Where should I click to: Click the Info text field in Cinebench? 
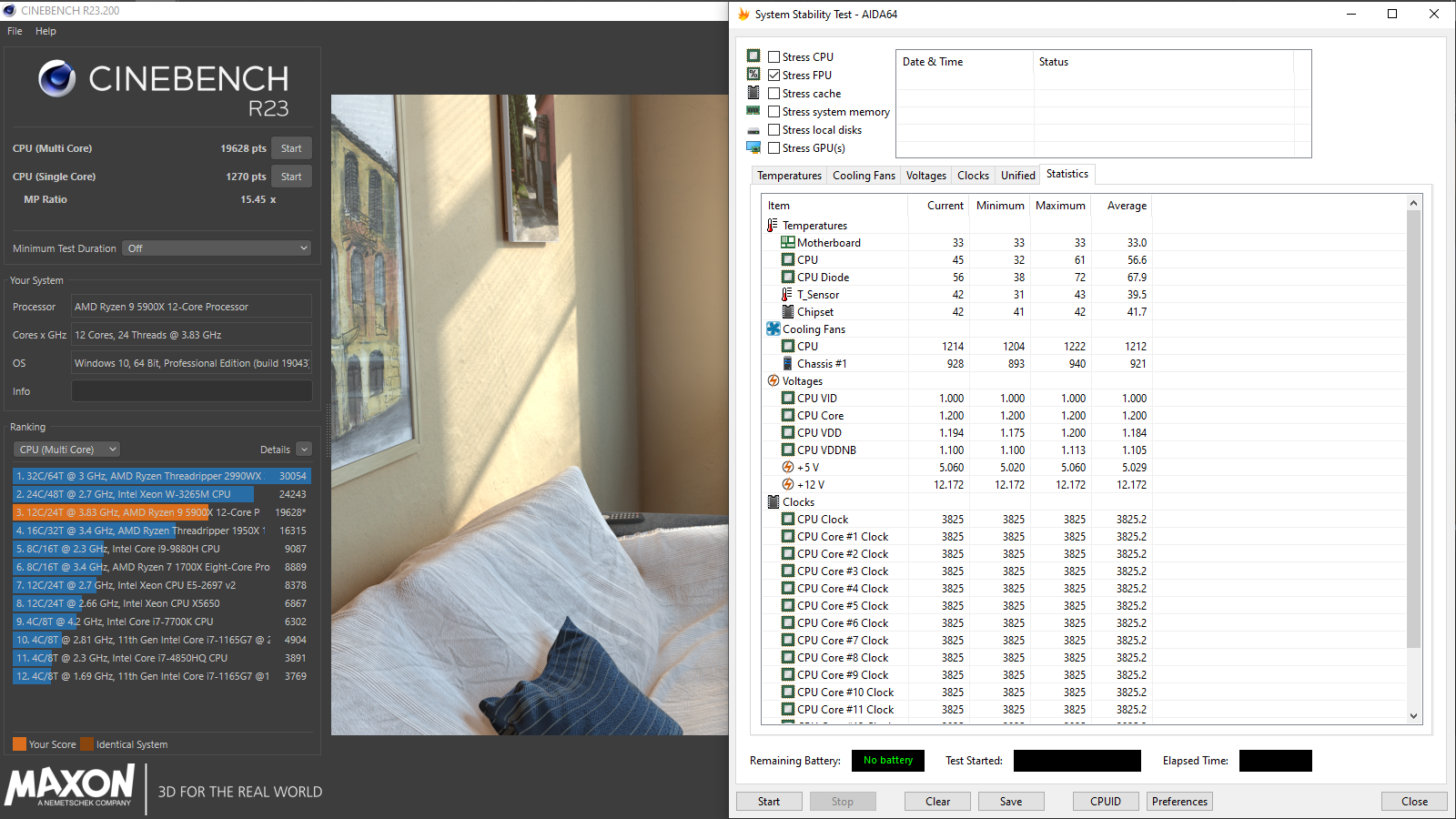pyautogui.click(x=191, y=391)
